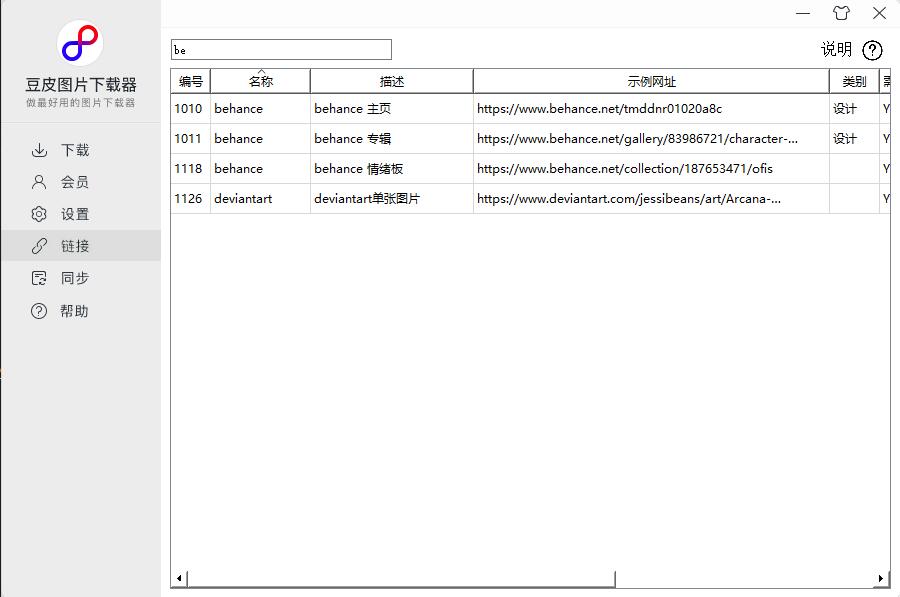Click the deviantart.com/jessibeans URL cell
This screenshot has height=597, width=900.
(651, 199)
